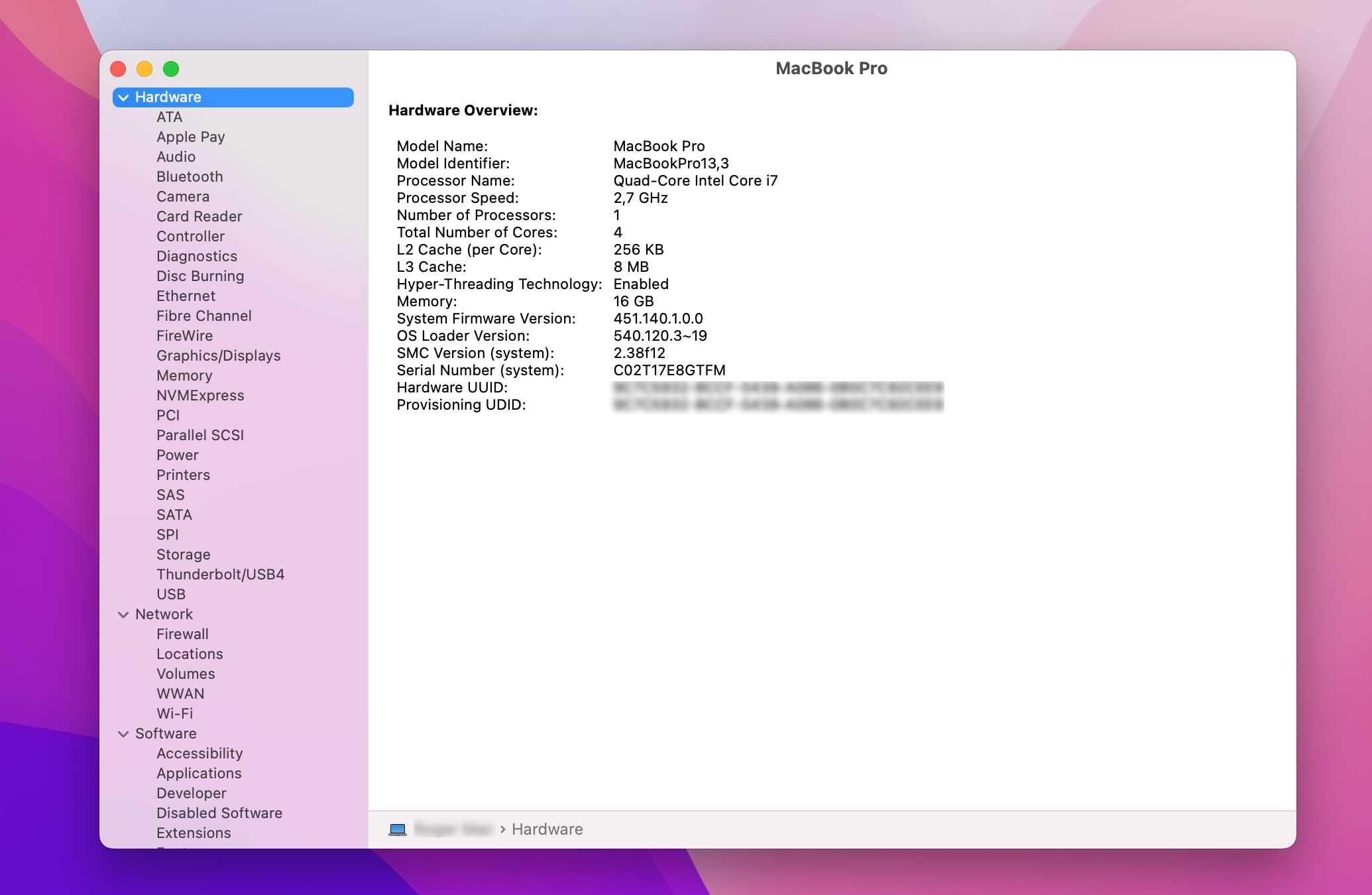The image size is (1372, 895).
Task: Select USB in the sidebar
Action: 171,595
